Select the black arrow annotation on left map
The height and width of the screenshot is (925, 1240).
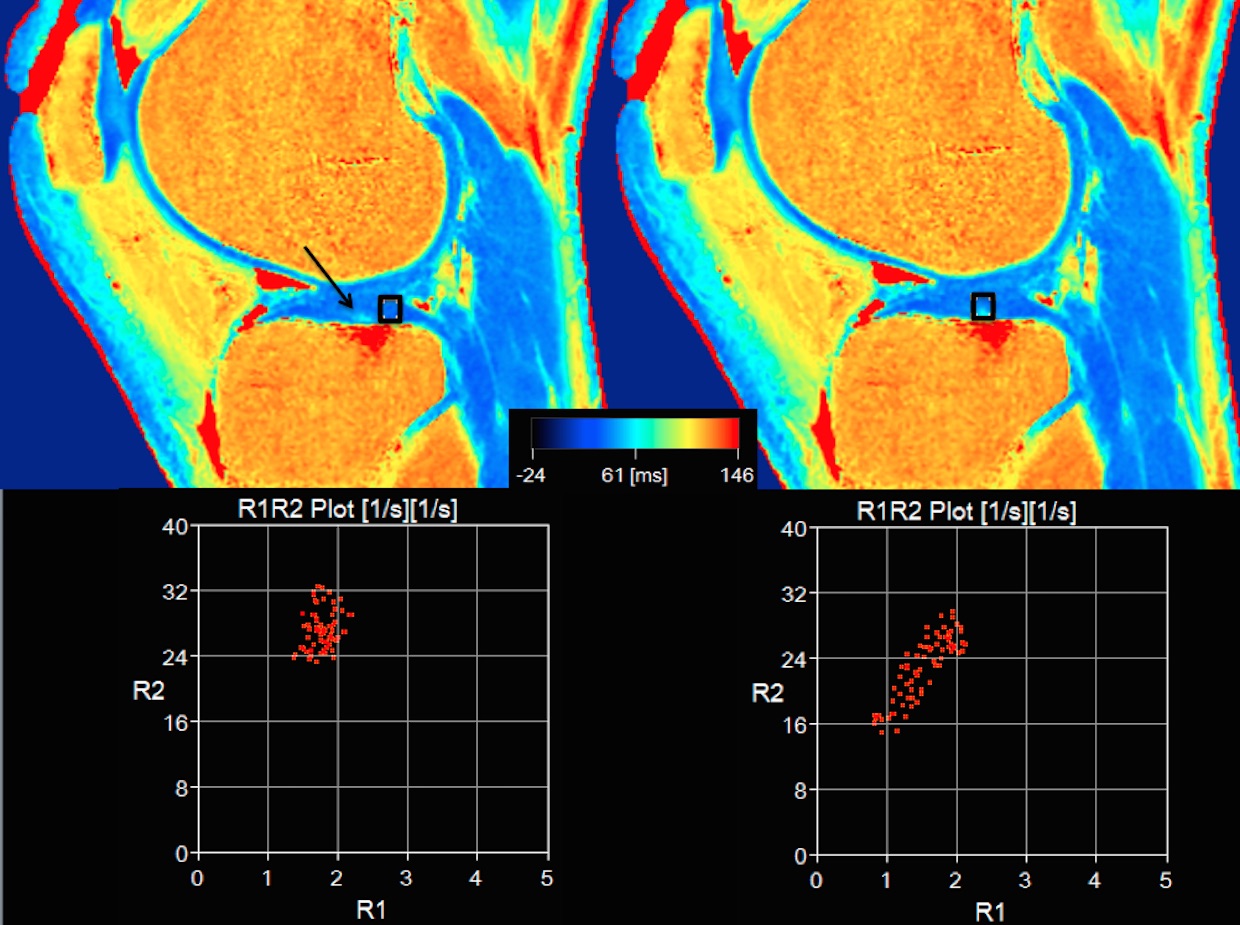[328, 277]
